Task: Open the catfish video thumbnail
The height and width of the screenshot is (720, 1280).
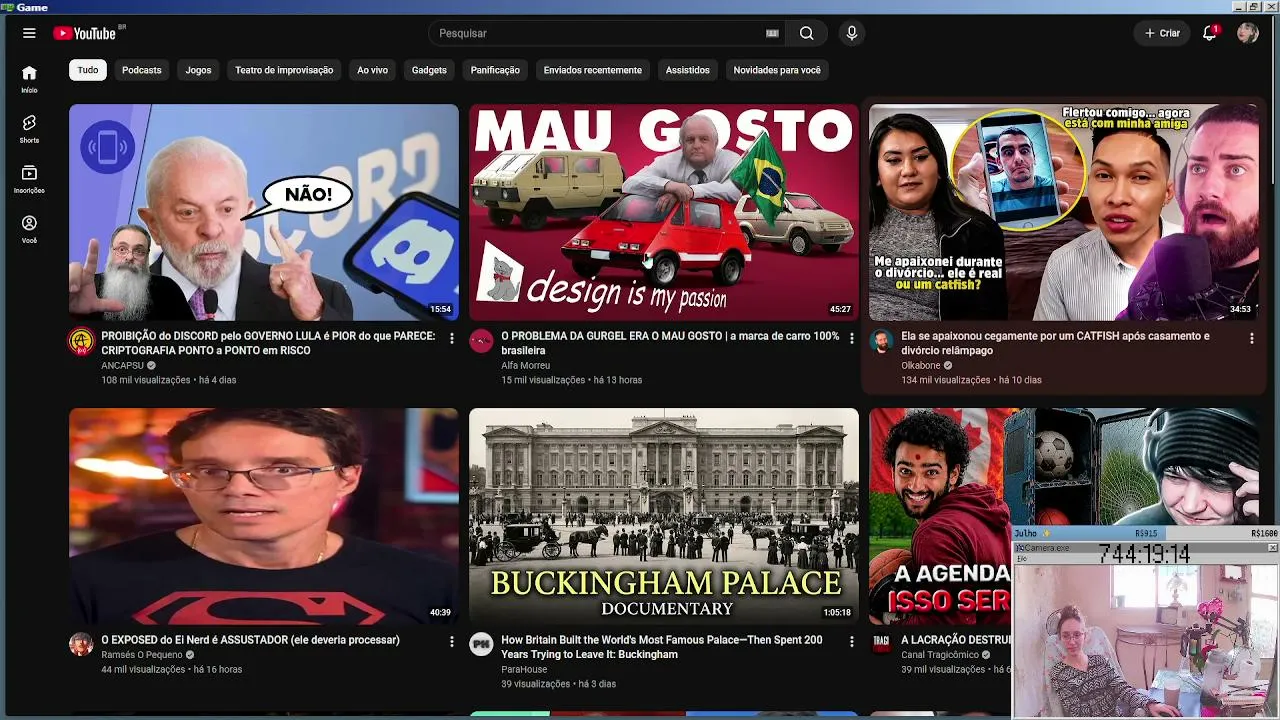Action: [x=1064, y=212]
